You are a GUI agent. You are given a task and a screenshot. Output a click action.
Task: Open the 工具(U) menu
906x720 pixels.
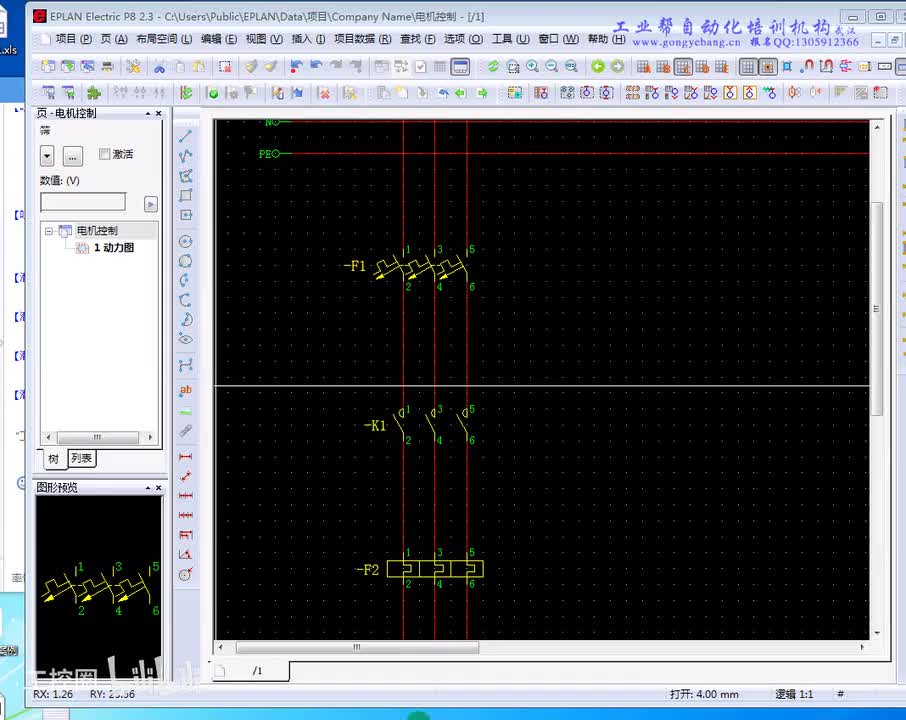tap(511, 39)
